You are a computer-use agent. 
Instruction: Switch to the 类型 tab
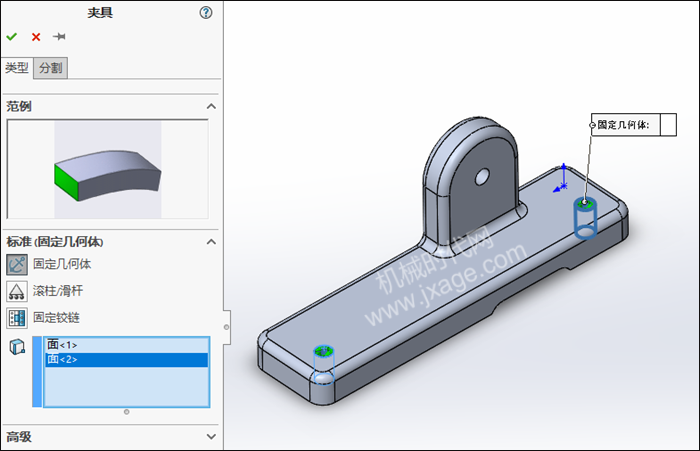point(17,68)
